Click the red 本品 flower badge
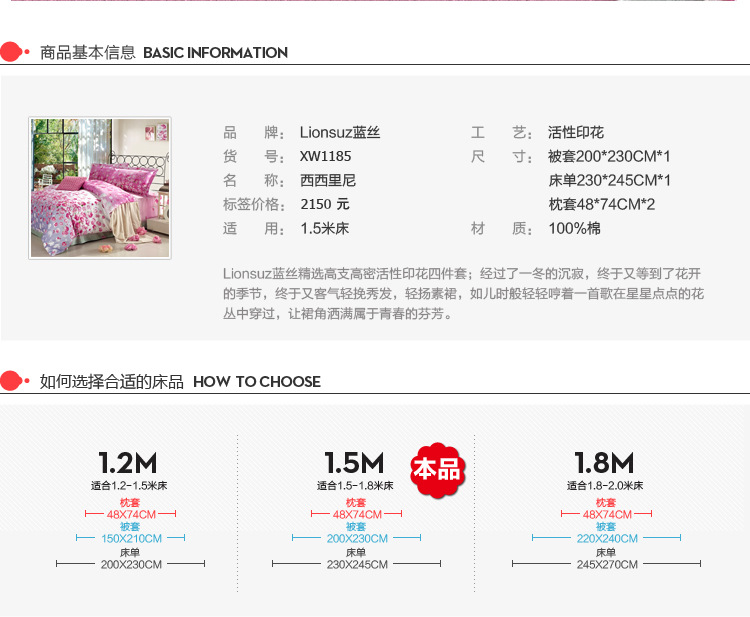The image size is (750, 617). click(x=437, y=468)
